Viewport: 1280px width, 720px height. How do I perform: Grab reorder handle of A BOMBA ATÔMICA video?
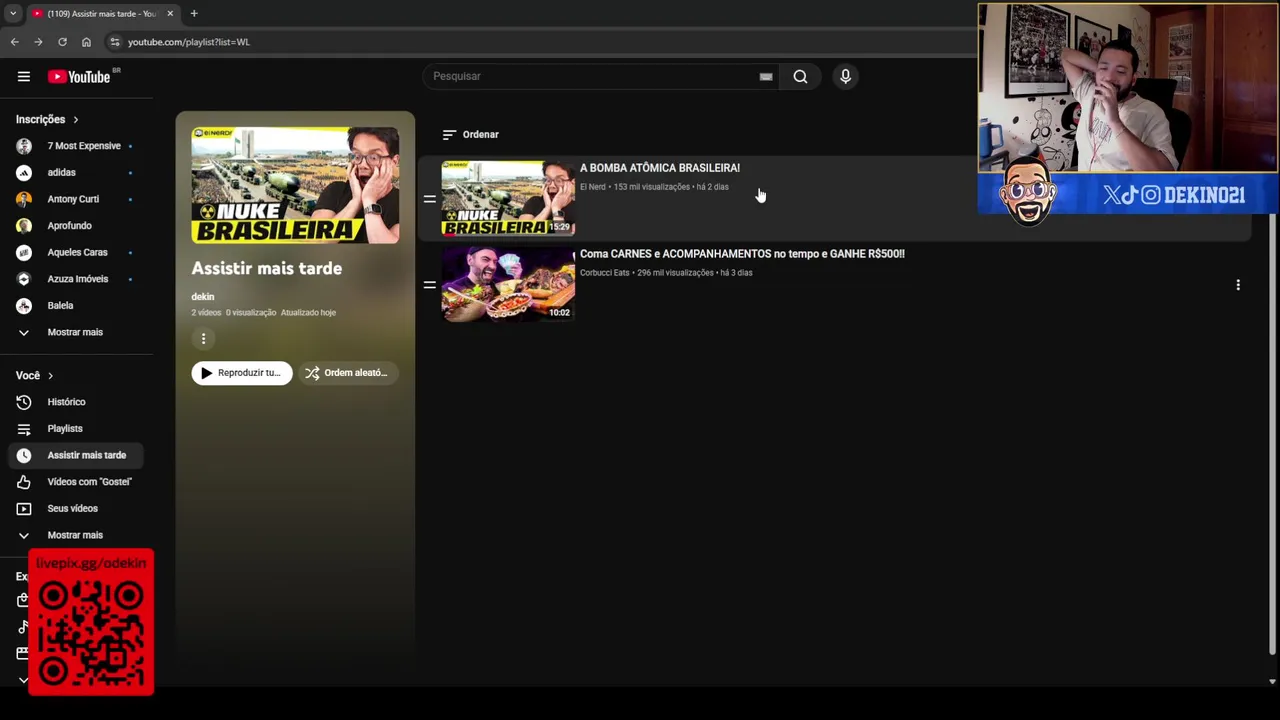point(429,199)
